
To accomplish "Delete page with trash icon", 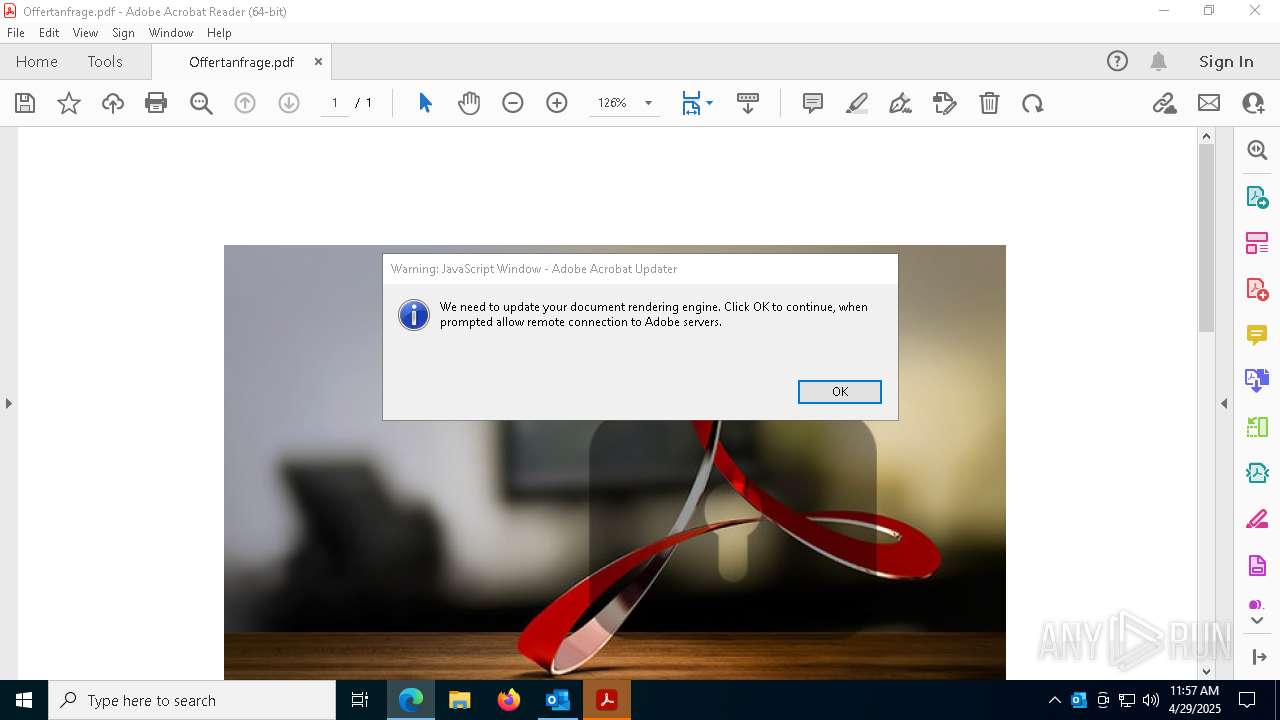I will point(989,103).
